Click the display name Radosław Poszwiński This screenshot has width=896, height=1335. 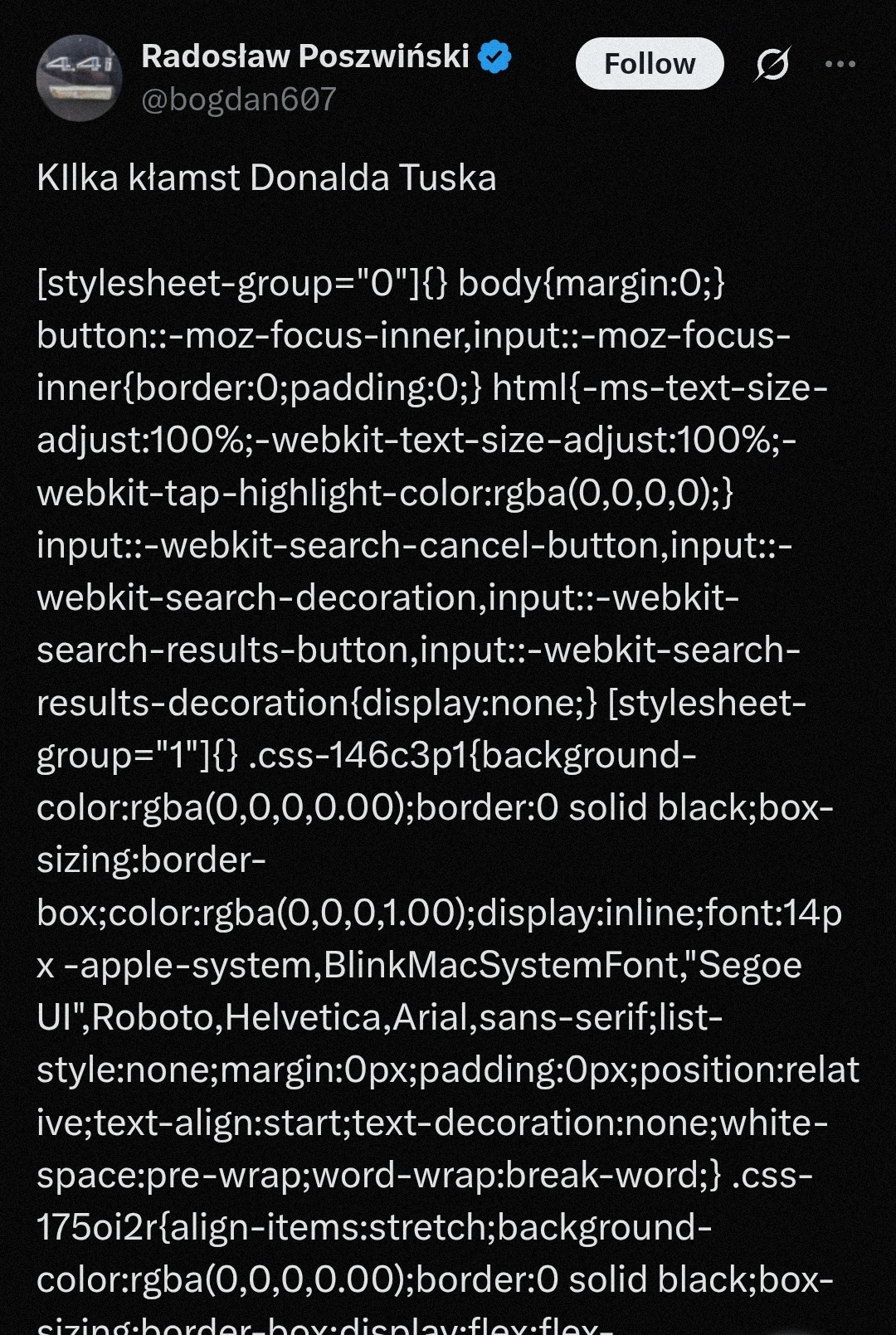[x=305, y=56]
